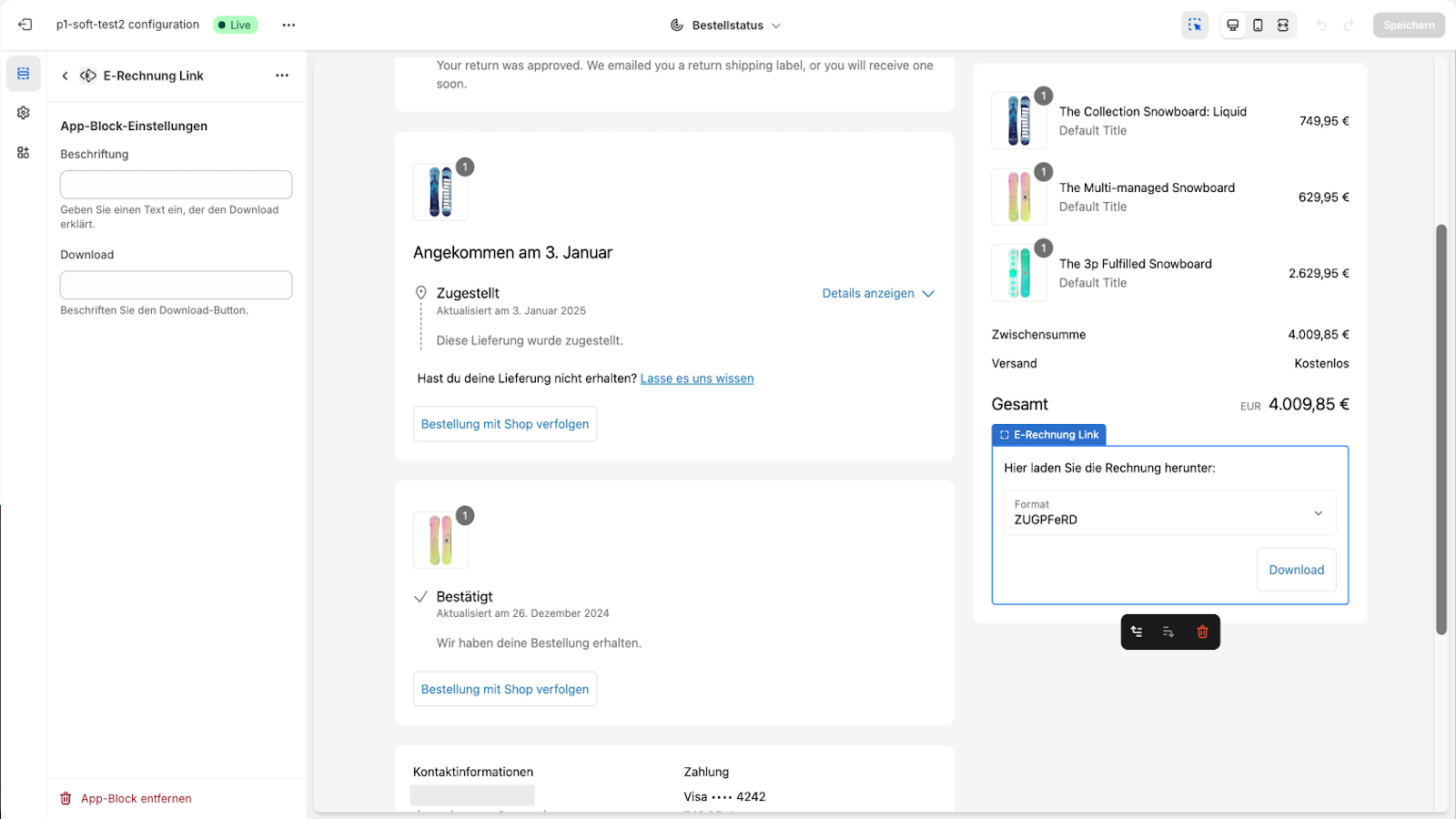Screen dimensions: 1456x819
Task: Expand Details anzeigen for the delivery
Action: tap(876, 293)
